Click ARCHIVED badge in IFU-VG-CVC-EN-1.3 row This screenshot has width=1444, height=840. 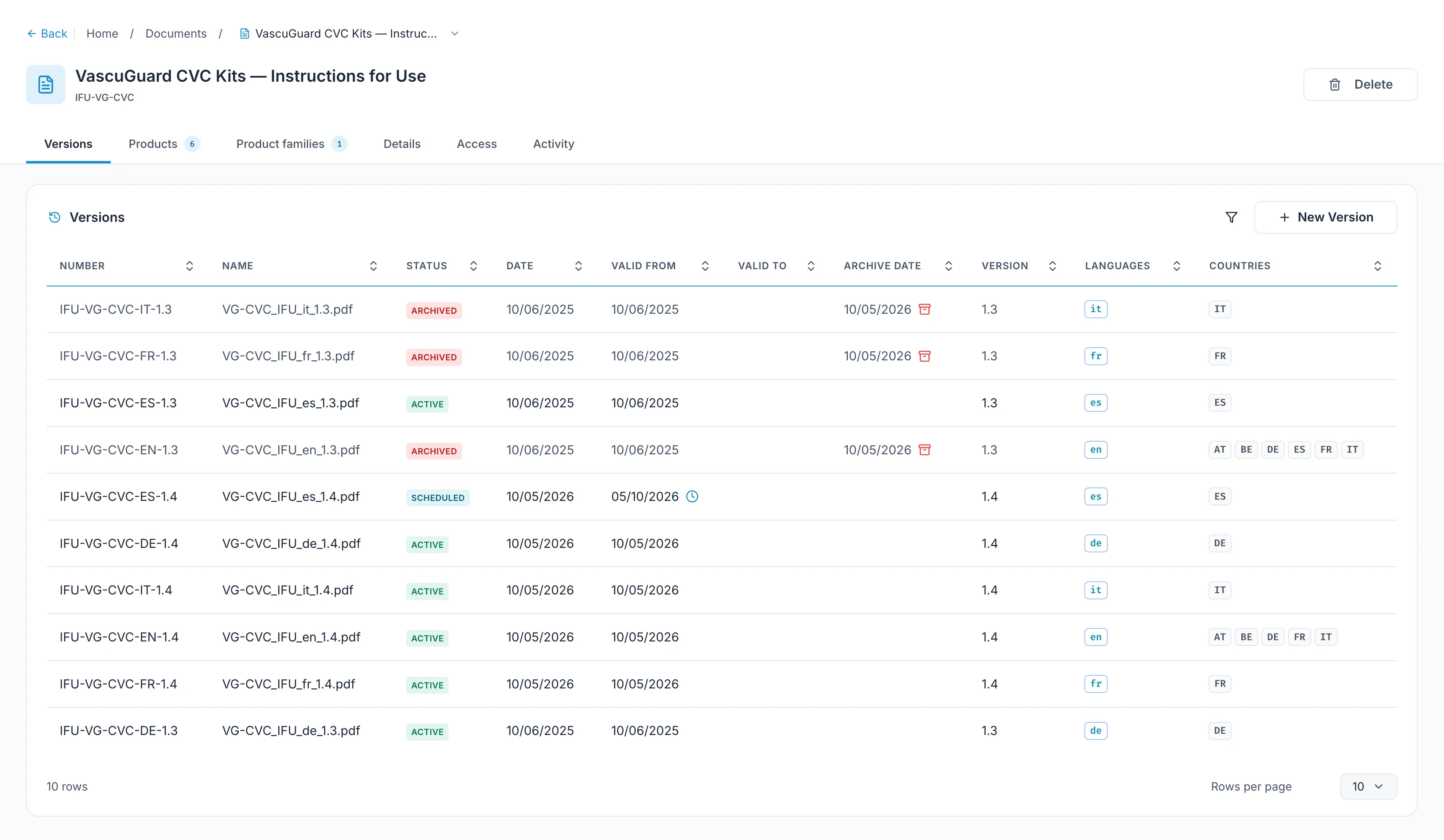pyautogui.click(x=434, y=451)
